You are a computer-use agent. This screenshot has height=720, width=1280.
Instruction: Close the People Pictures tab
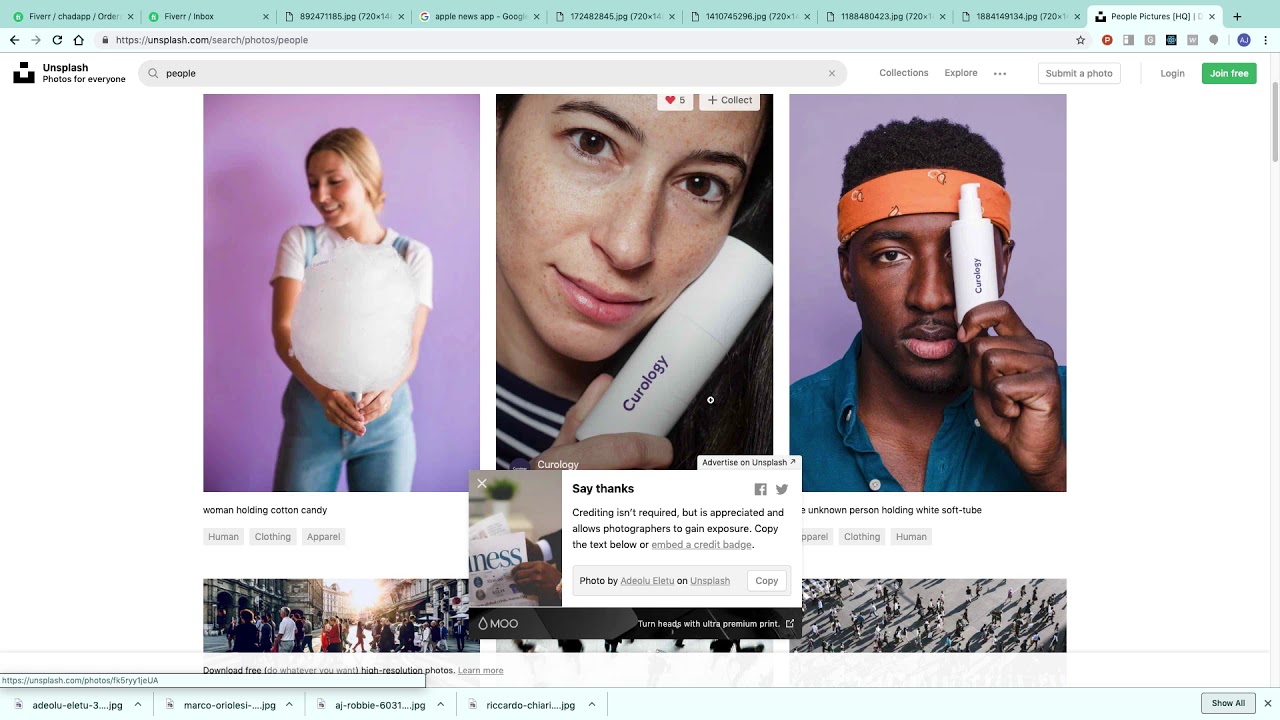[x=1212, y=17]
